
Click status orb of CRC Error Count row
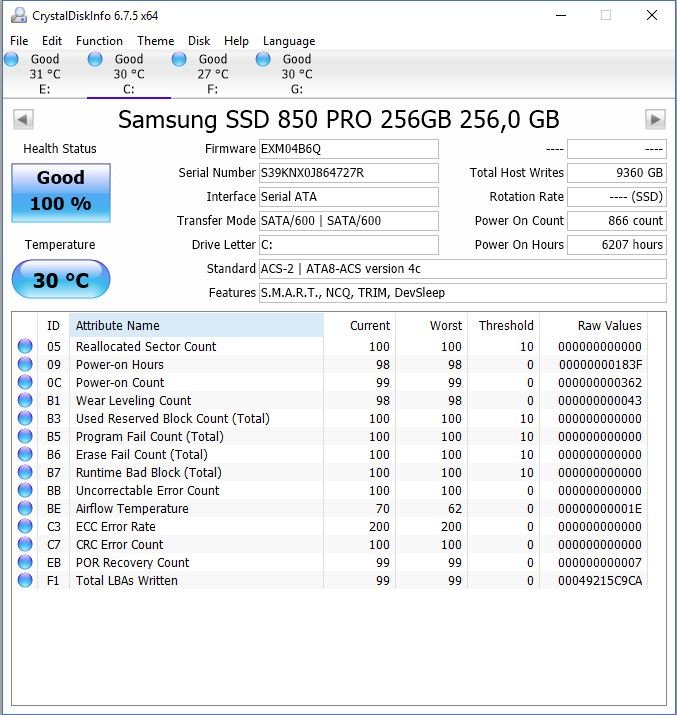[x=25, y=544]
